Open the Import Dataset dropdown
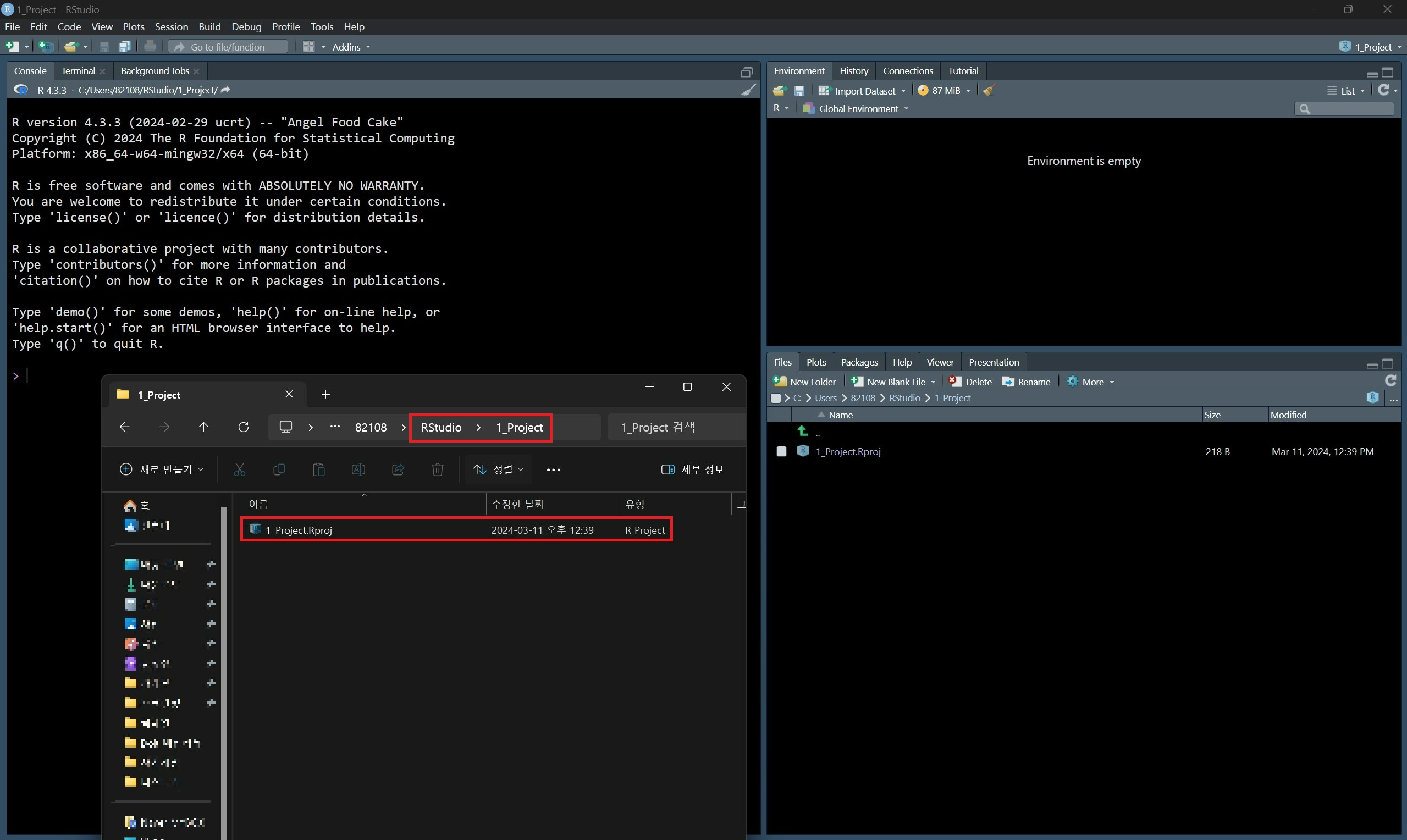 coord(864,91)
